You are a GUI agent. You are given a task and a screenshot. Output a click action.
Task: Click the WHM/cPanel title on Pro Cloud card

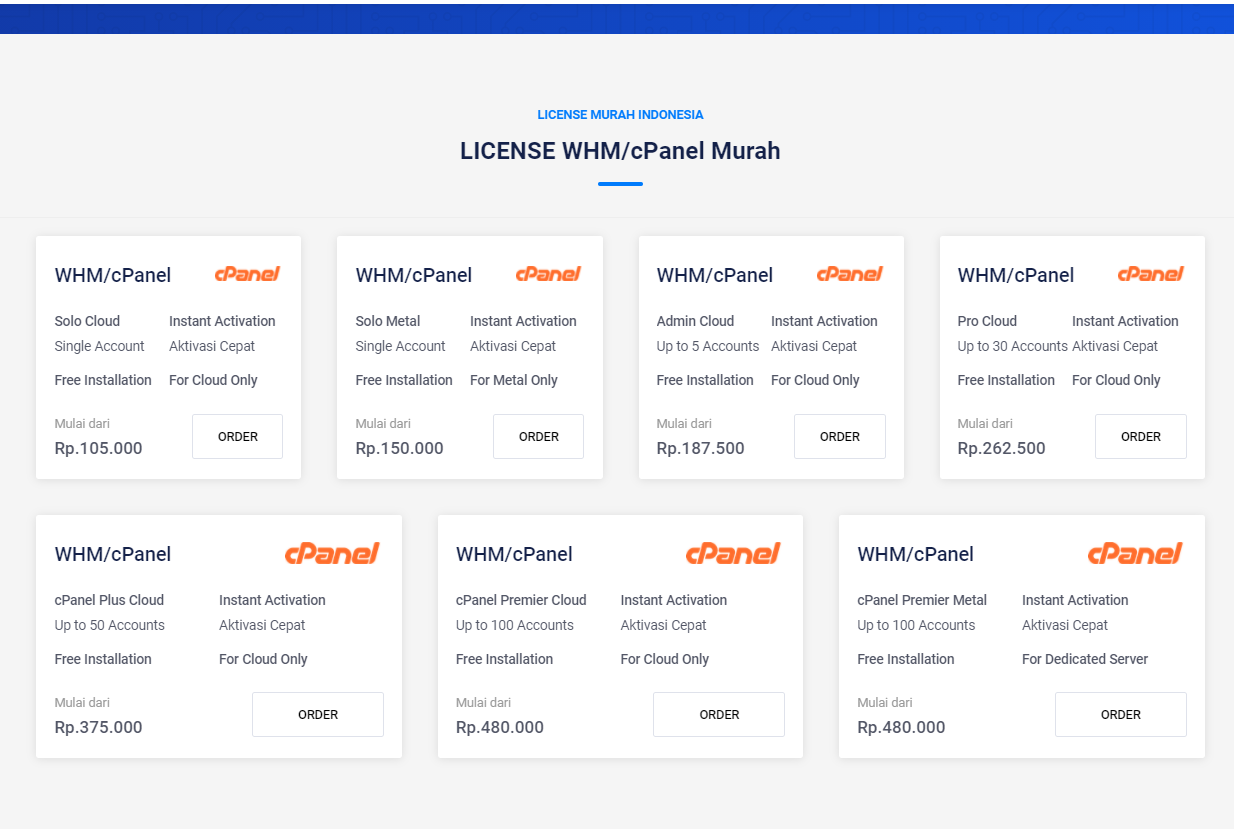[1015, 275]
